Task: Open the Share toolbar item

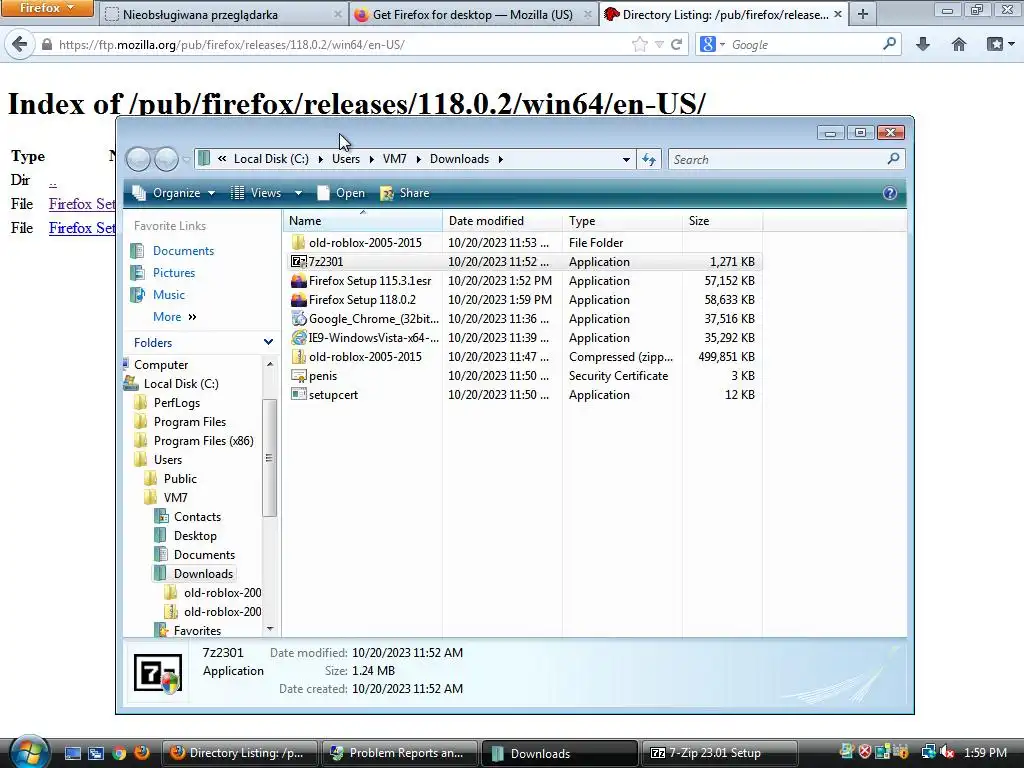Action: pos(405,193)
